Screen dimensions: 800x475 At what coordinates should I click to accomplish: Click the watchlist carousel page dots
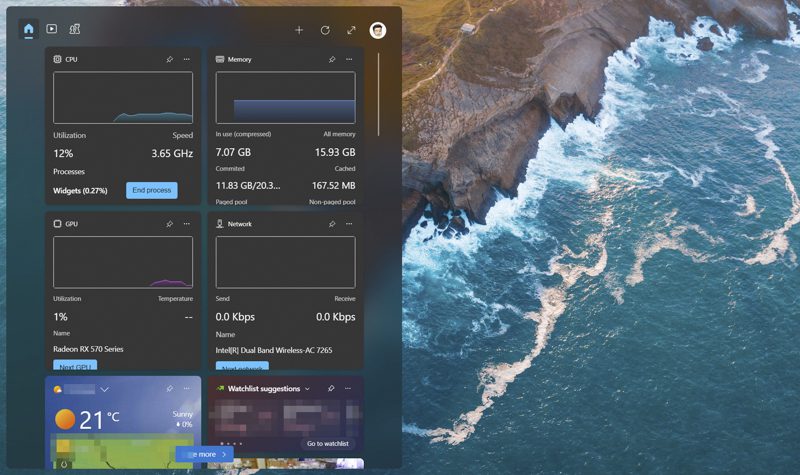231,443
